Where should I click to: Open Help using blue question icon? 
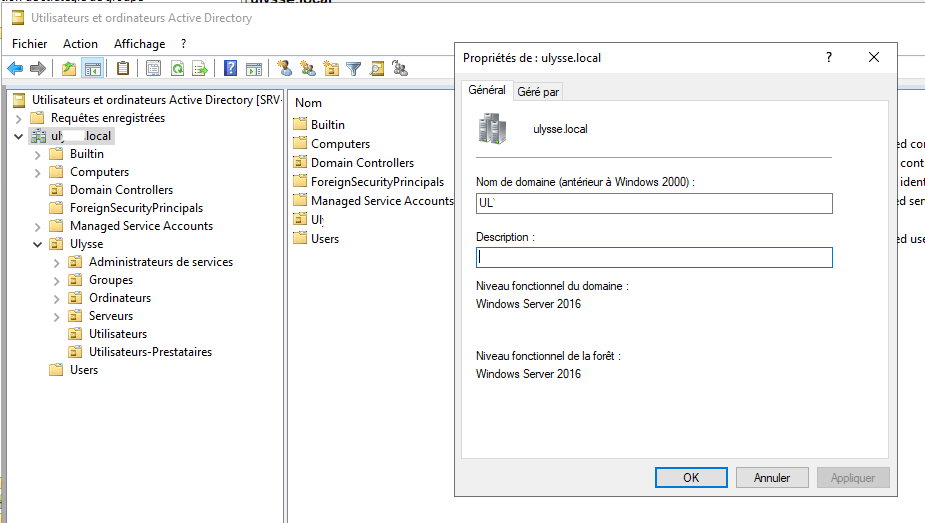click(231, 68)
